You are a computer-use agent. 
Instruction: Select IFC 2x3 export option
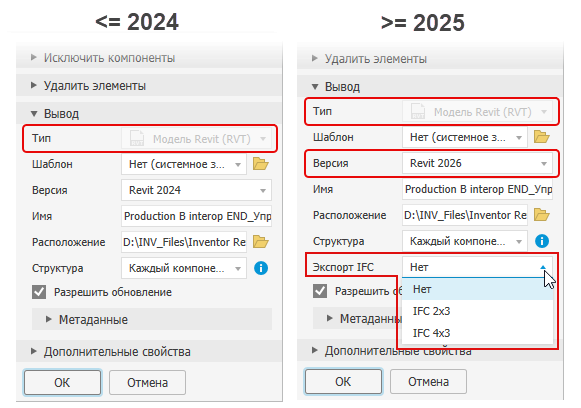click(x=477, y=311)
